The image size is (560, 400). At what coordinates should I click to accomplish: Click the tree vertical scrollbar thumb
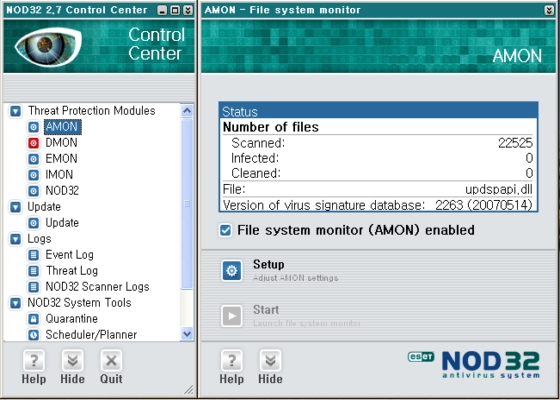187,204
